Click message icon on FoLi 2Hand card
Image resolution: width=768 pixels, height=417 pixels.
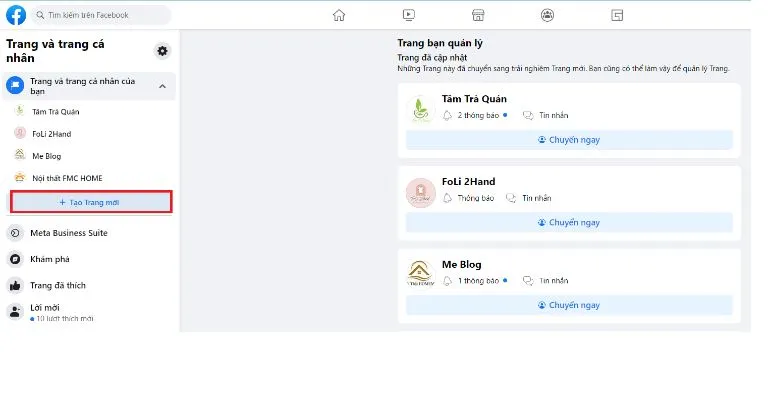point(511,198)
